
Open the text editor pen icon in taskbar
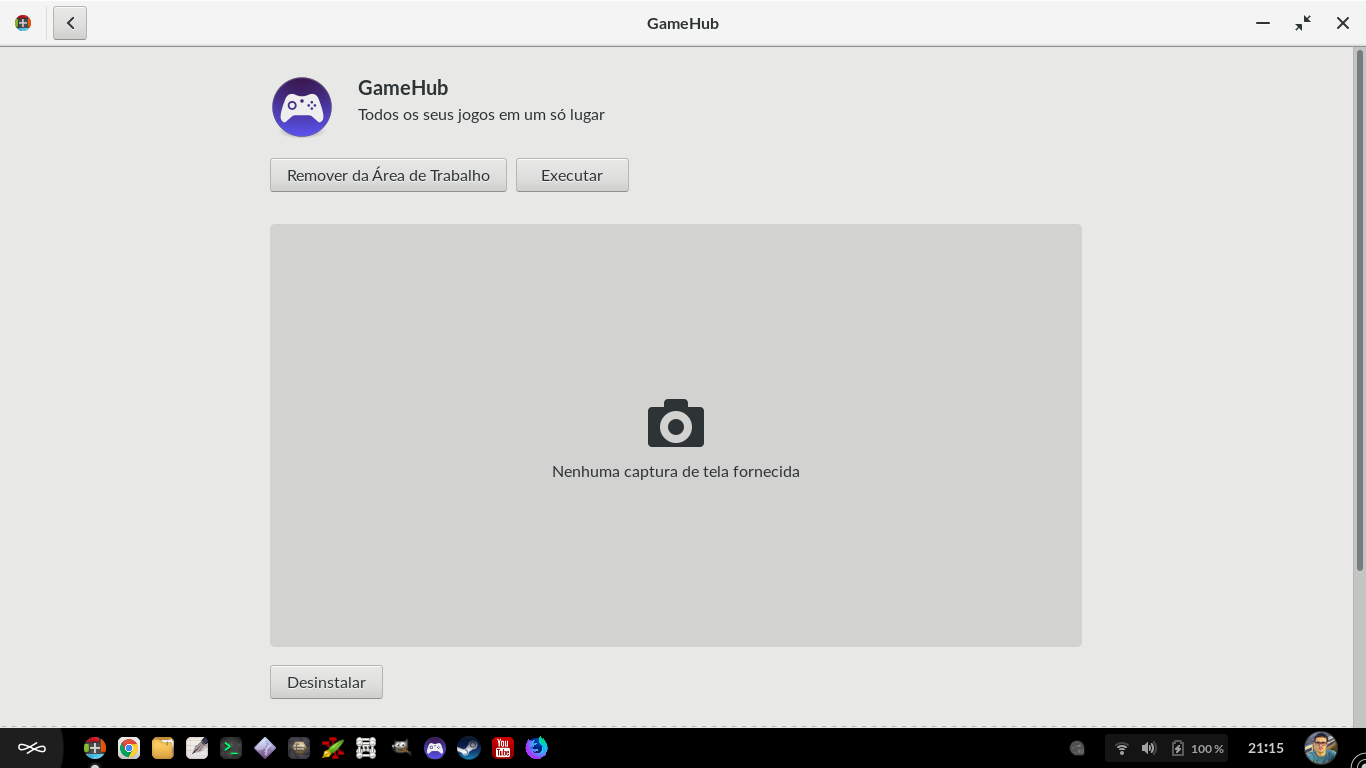tap(197, 748)
